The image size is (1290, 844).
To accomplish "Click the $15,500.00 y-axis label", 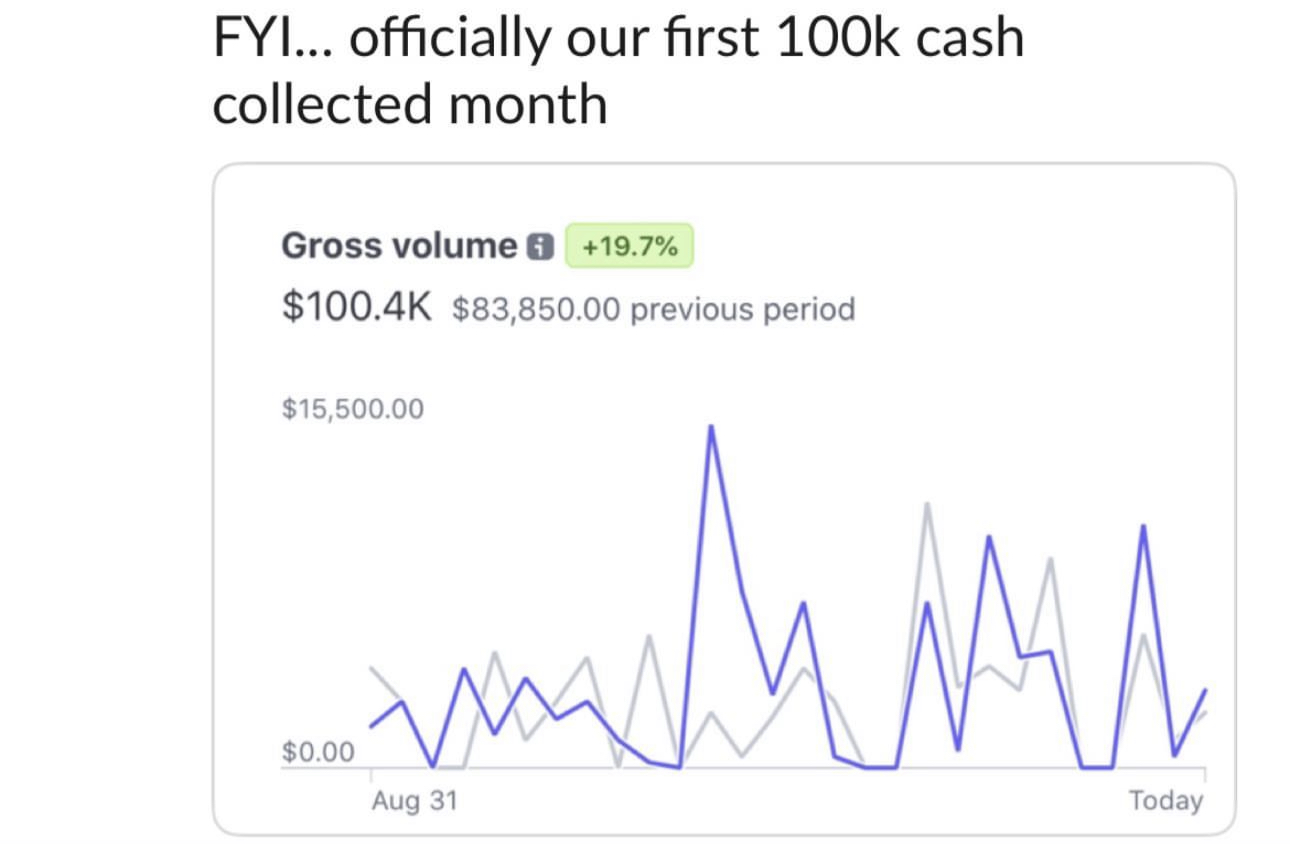I will pyautogui.click(x=353, y=409).
